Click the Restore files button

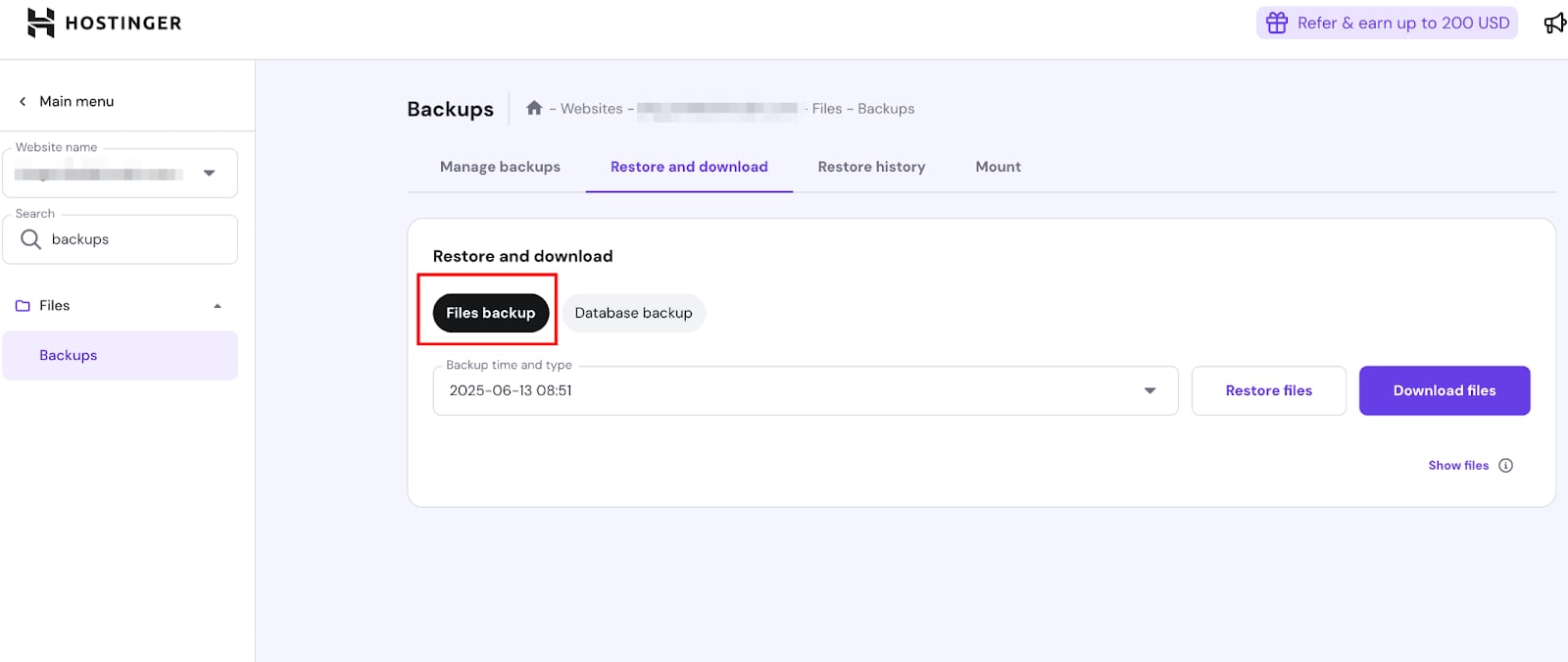coord(1268,390)
